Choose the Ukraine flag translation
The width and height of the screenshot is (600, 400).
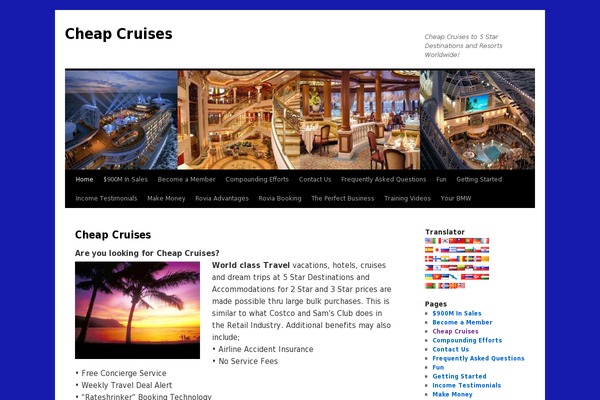[429, 277]
